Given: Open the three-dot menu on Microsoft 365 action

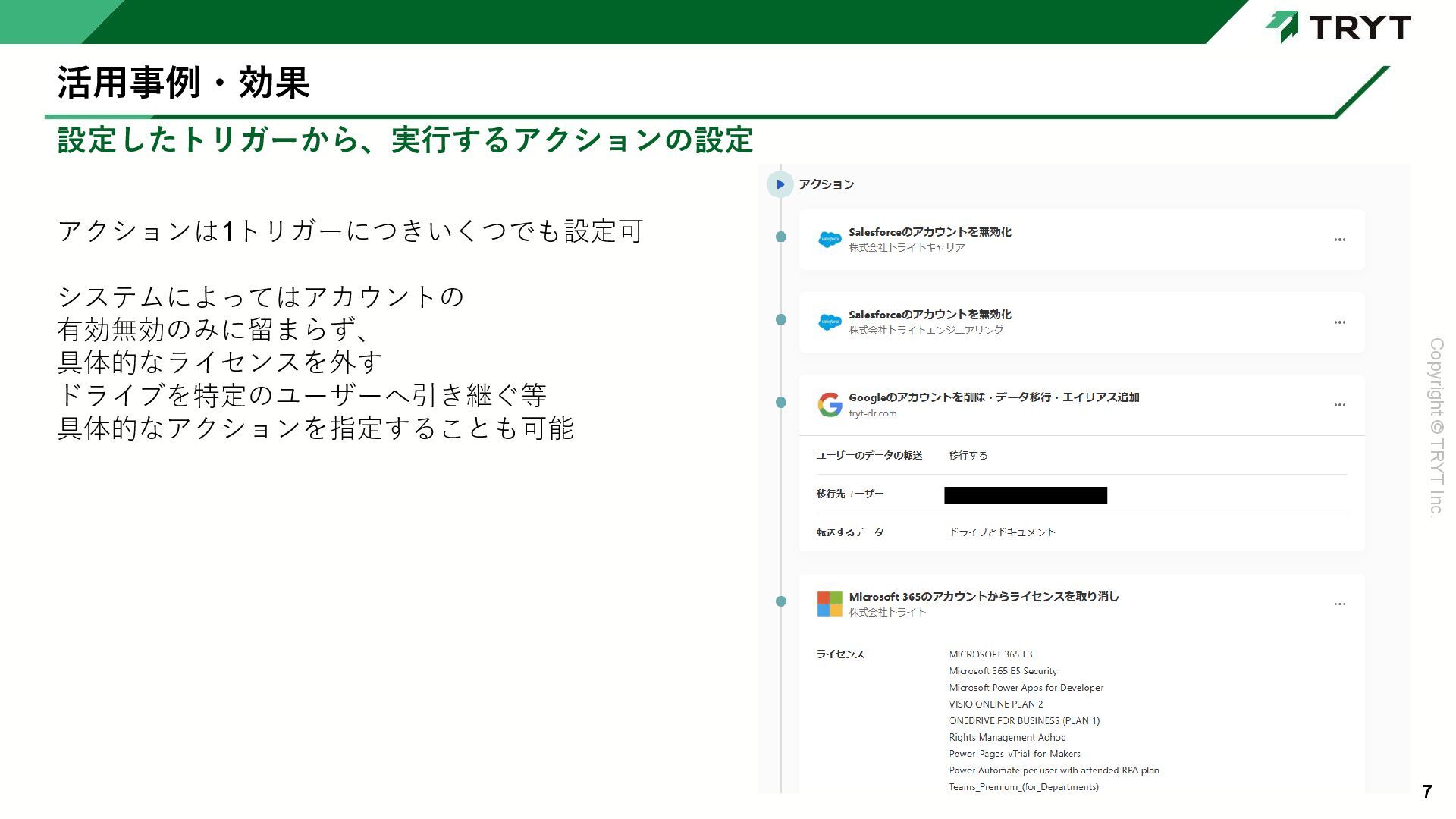Looking at the screenshot, I should [1339, 604].
